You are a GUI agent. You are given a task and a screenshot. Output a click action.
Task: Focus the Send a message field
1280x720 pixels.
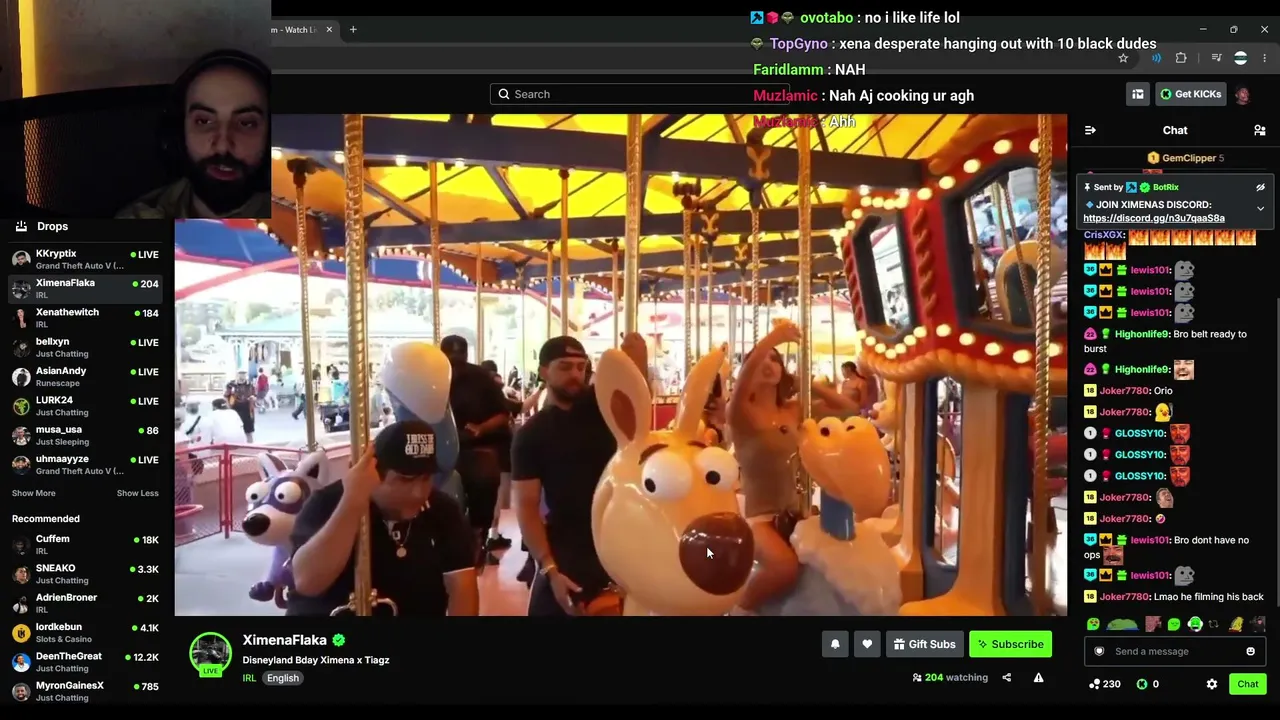[1174, 652]
